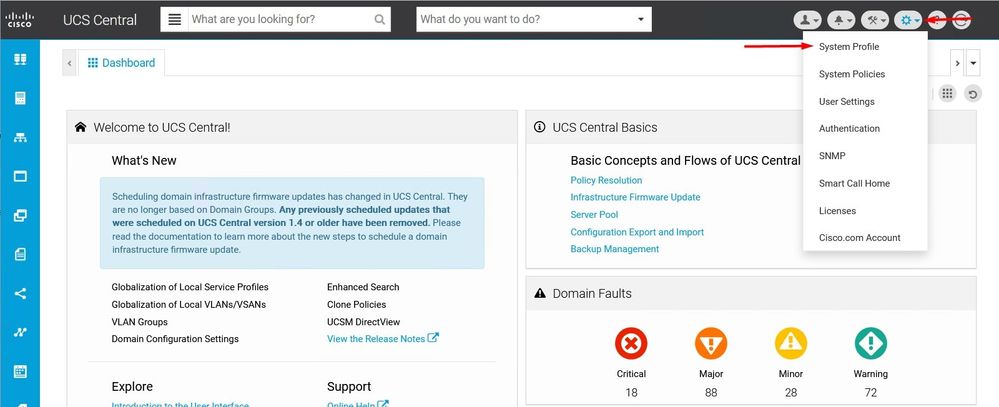Screen dimensions: 999x407
Task: Open the templates stacked-windows icon in sidebar
Action: pos(20,215)
